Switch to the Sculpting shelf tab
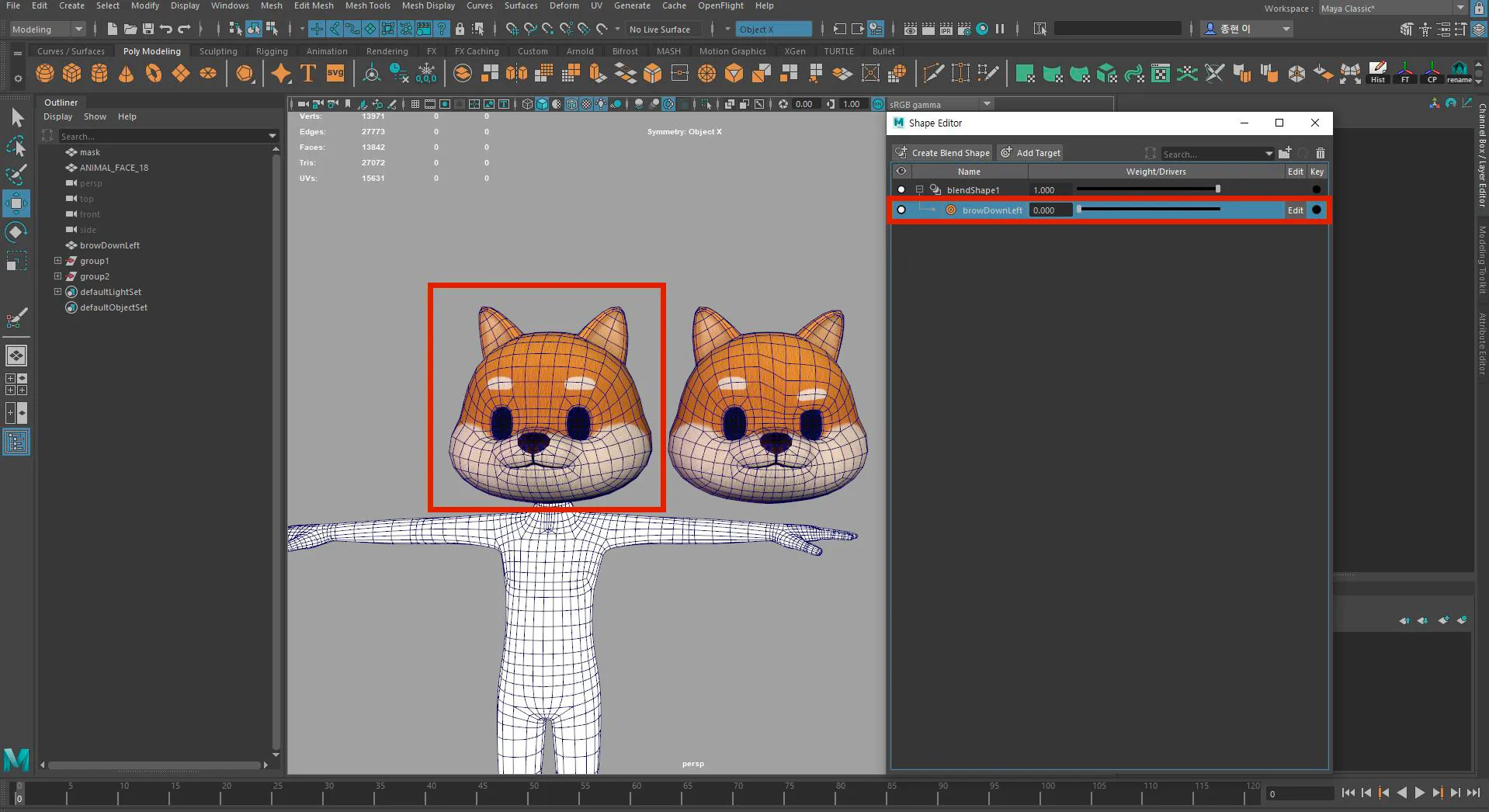Screen dimensions: 1489x812 coord(218,51)
